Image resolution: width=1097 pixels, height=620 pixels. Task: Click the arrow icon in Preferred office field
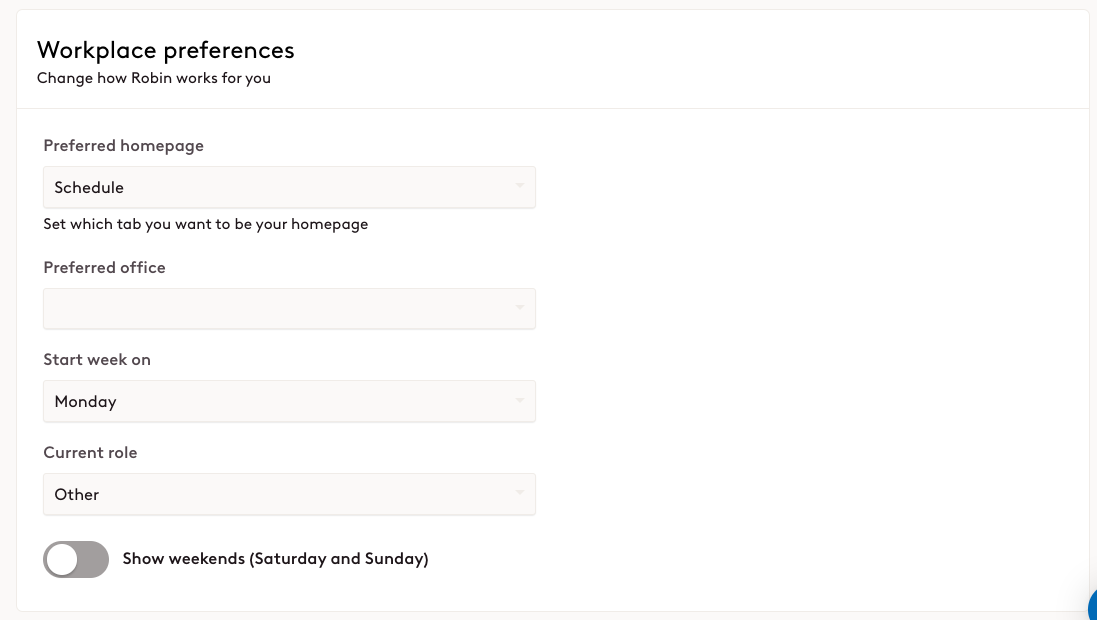[x=519, y=309]
